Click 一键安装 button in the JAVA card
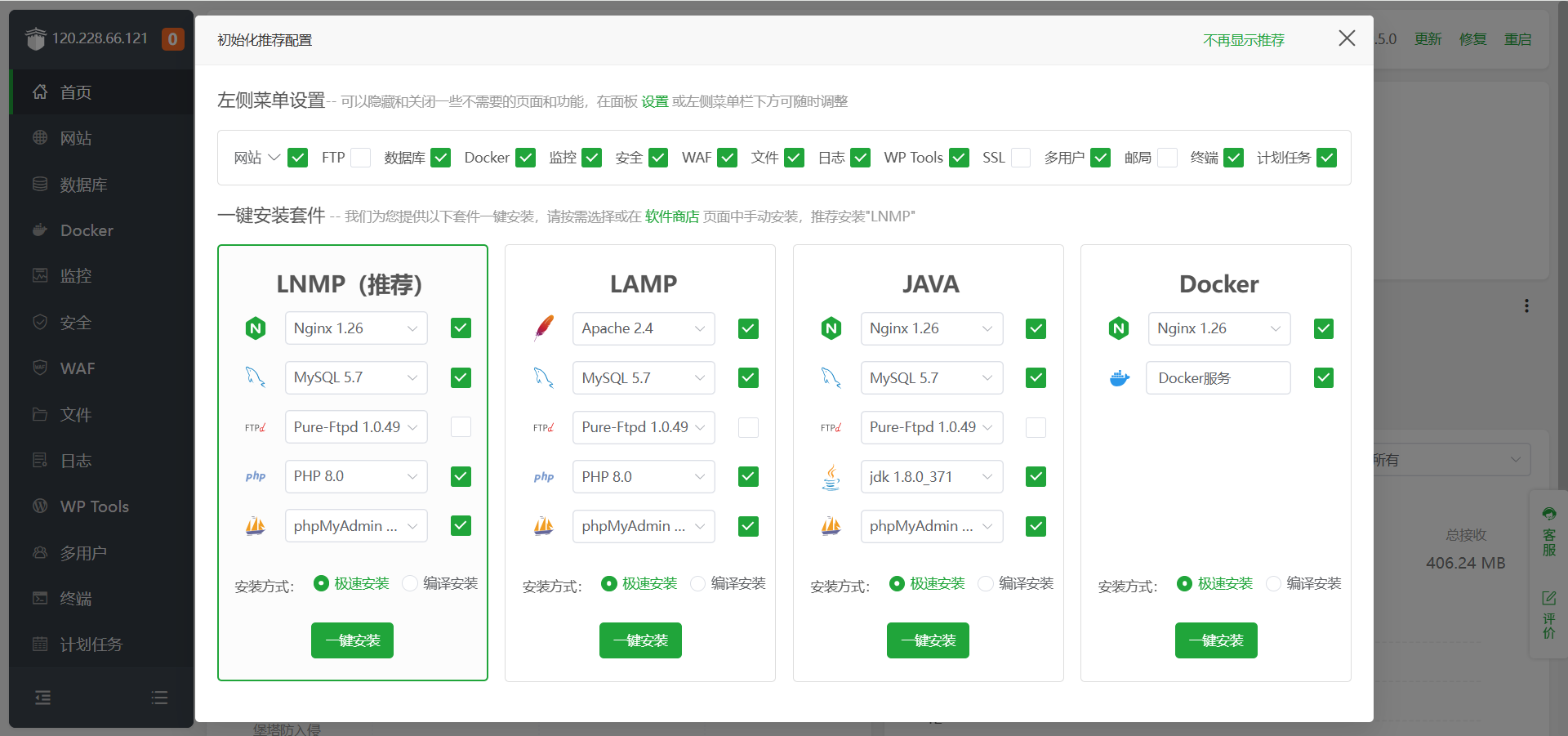This screenshot has width=1568, height=736. click(x=929, y=640)
